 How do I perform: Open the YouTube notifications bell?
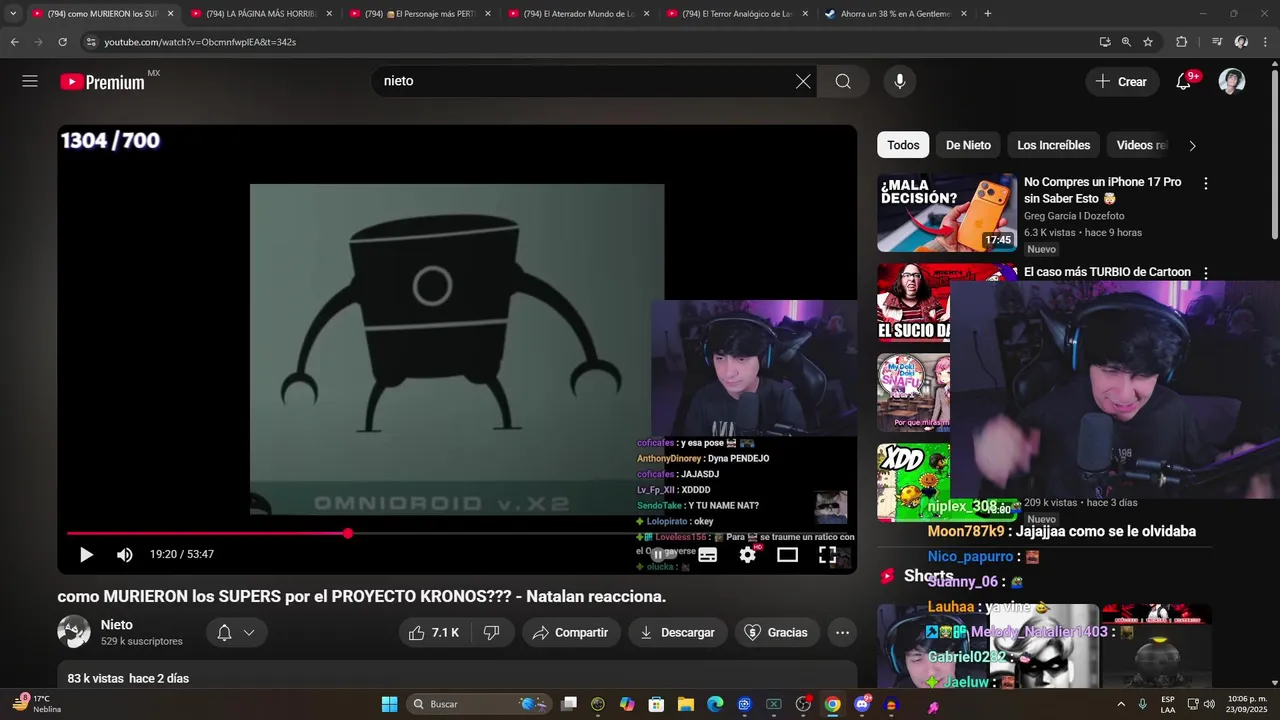[x=1184, y=81]
